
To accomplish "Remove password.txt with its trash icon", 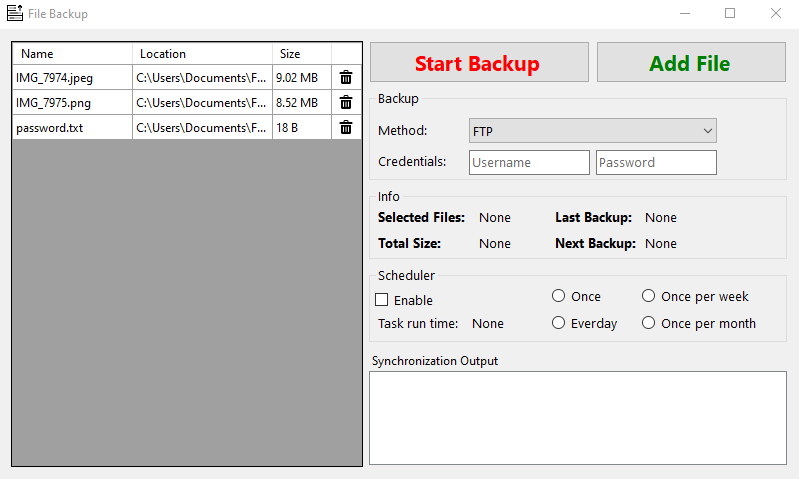I will click(x=346, y=127).
